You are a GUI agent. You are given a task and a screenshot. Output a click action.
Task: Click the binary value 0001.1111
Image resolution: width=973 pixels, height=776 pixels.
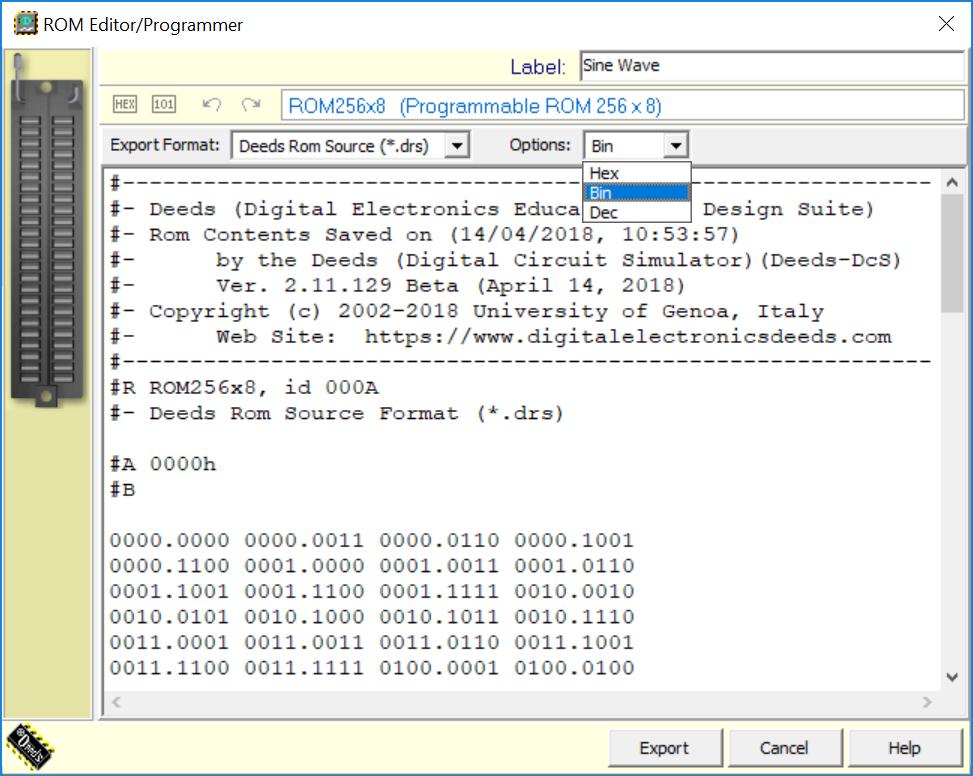click(439, 591)
